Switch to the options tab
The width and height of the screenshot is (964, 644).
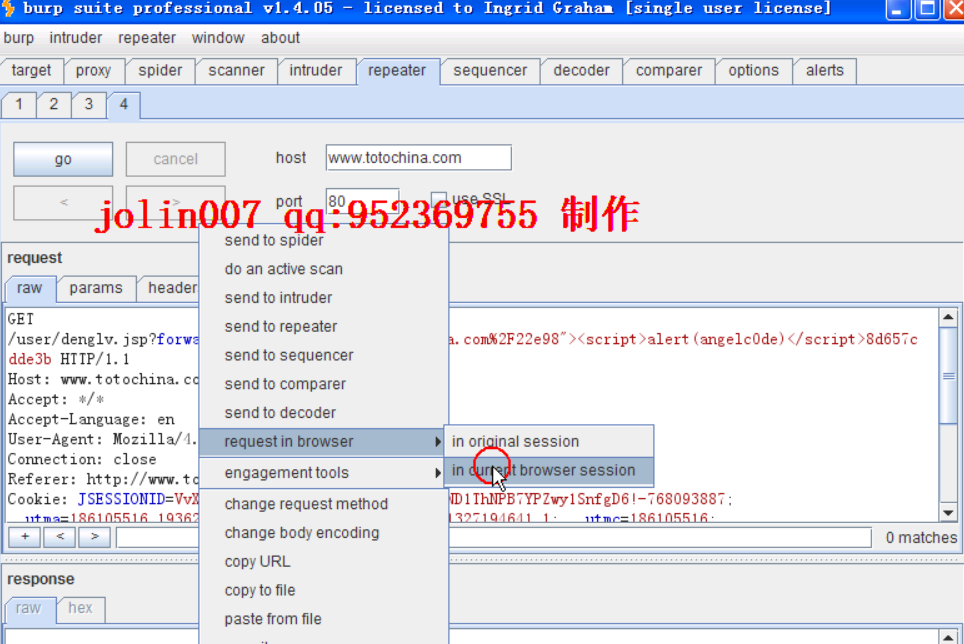click(754, 71)
